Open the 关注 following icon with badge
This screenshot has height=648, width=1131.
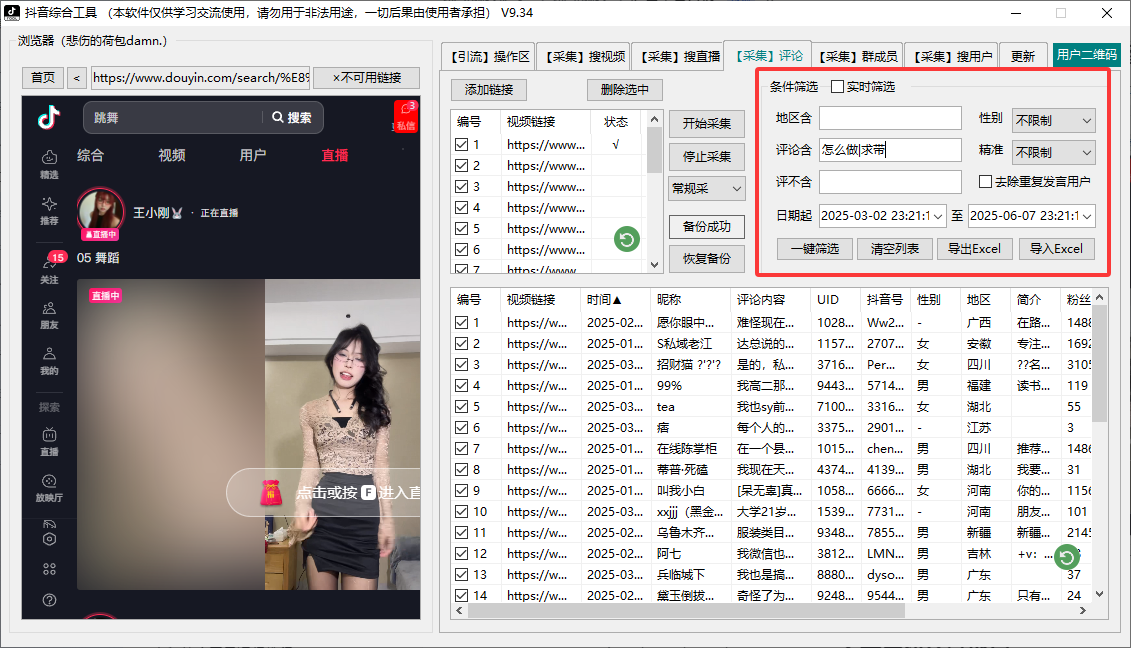click(x=49, y=268)
